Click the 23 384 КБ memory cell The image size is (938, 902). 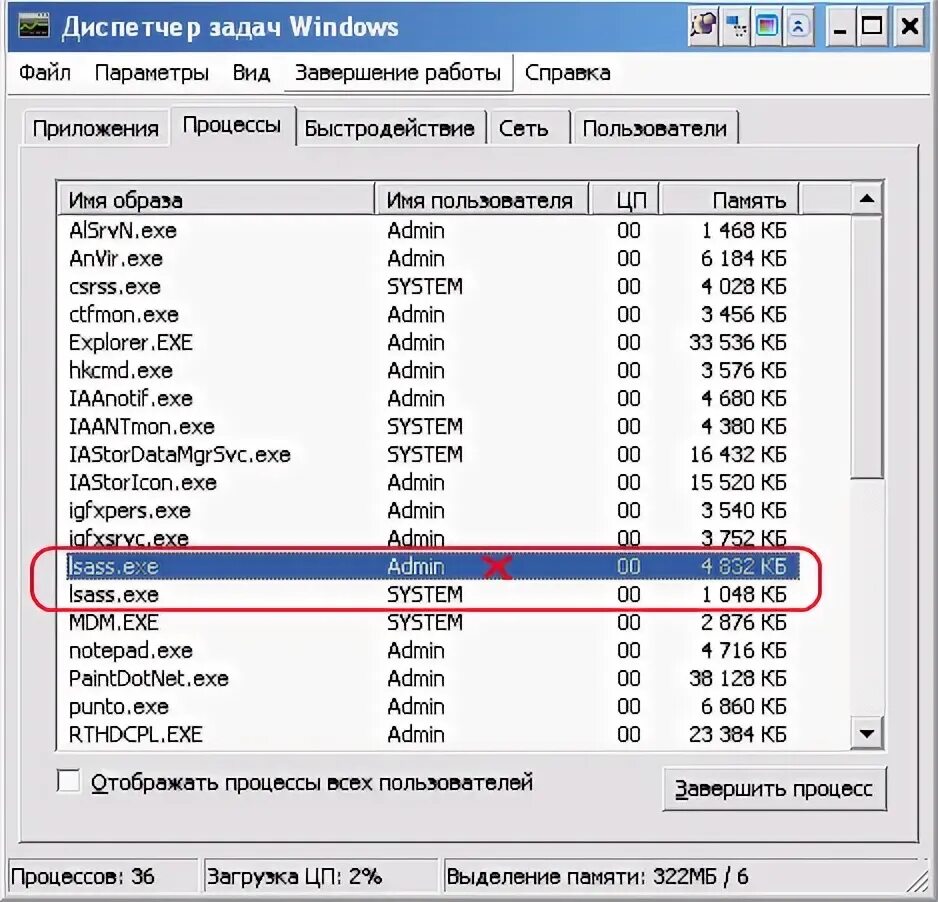pyautogui.click(x=738, y=735)
